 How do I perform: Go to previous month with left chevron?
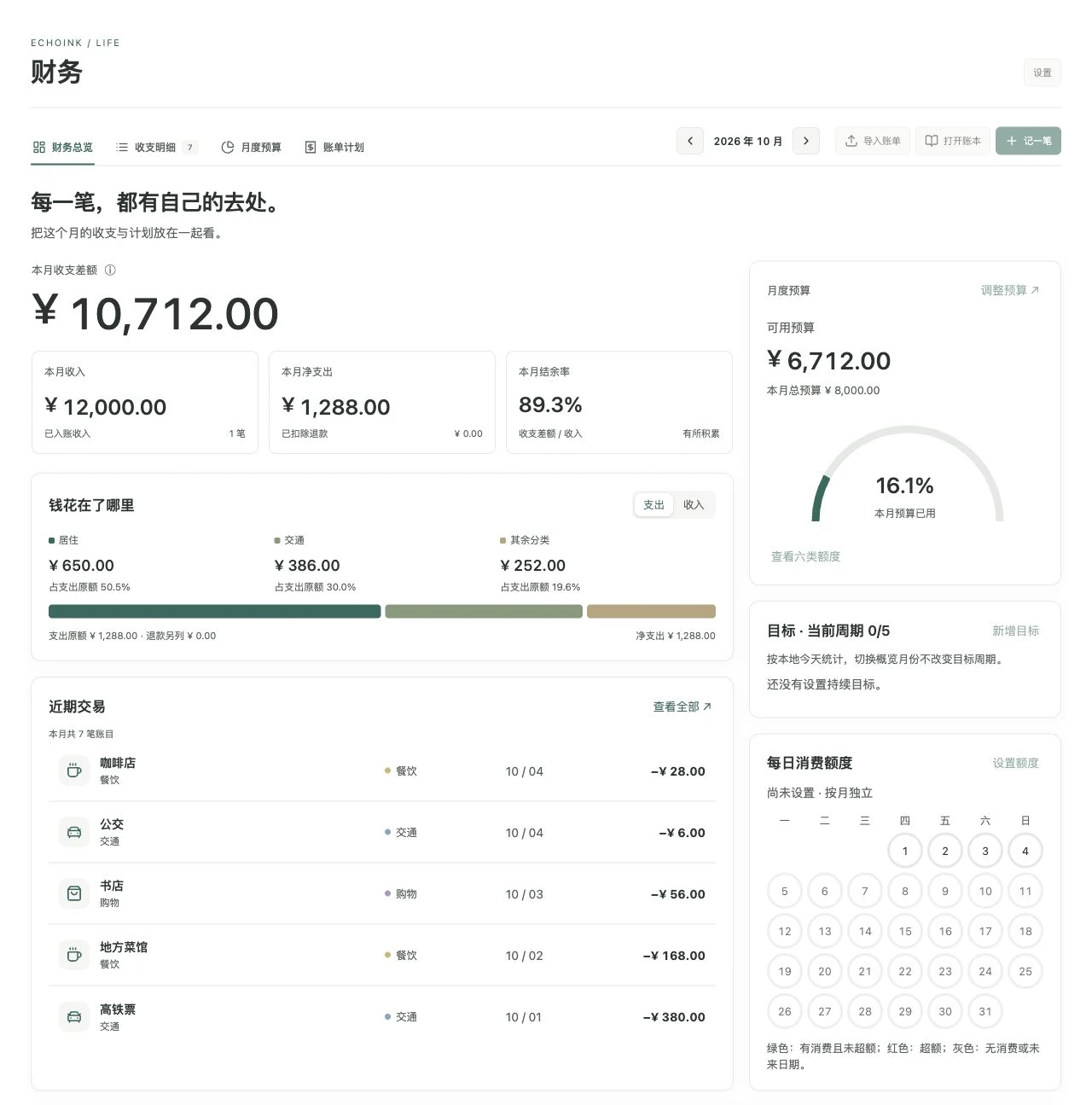[x=690, y=141]
